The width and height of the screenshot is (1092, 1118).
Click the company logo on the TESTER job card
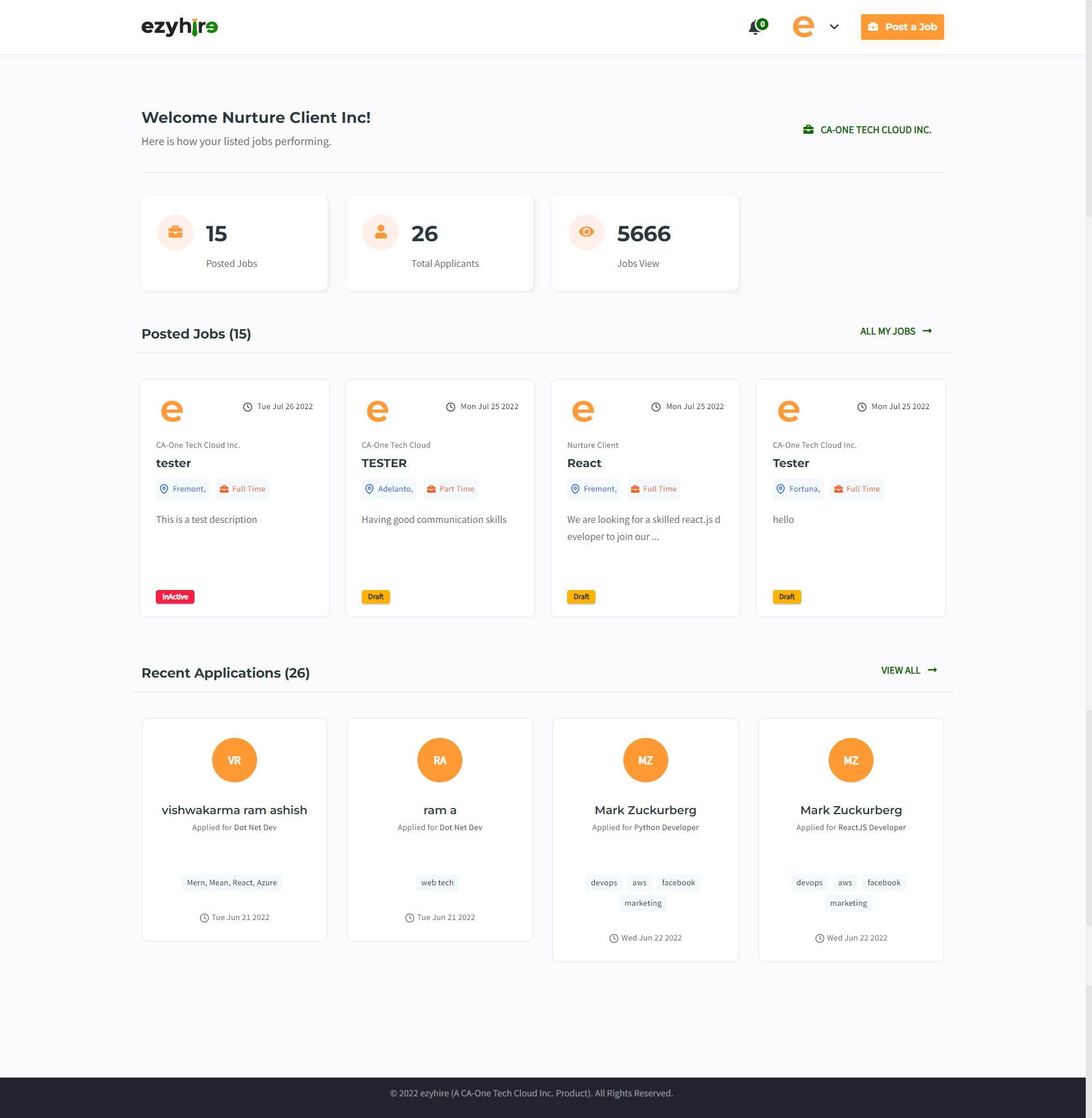pos(377,411)
